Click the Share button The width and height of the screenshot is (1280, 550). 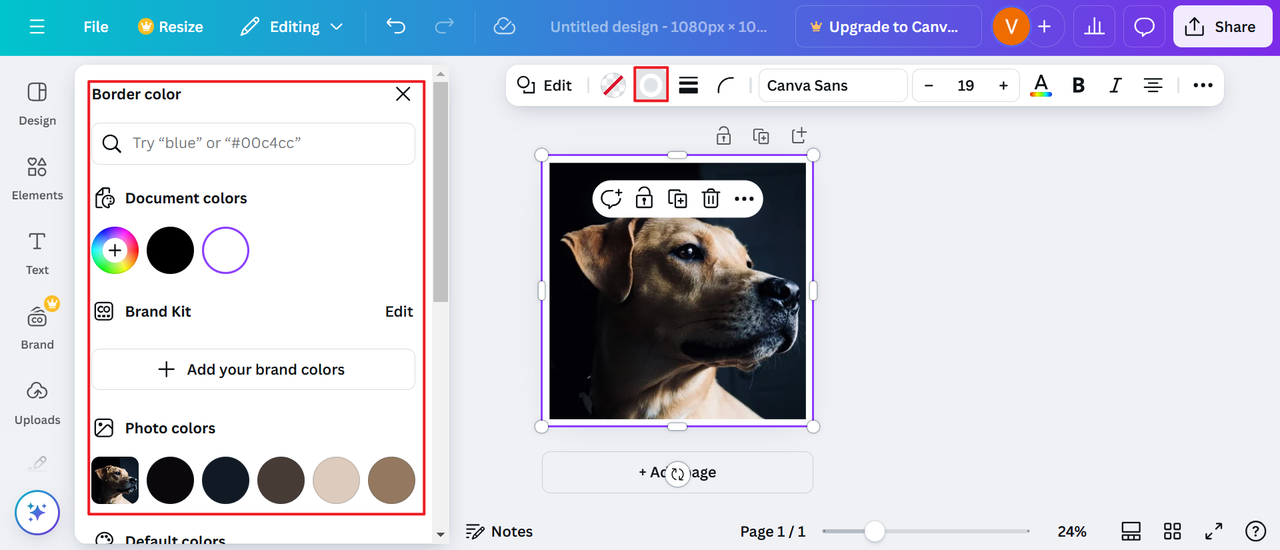1221,27
